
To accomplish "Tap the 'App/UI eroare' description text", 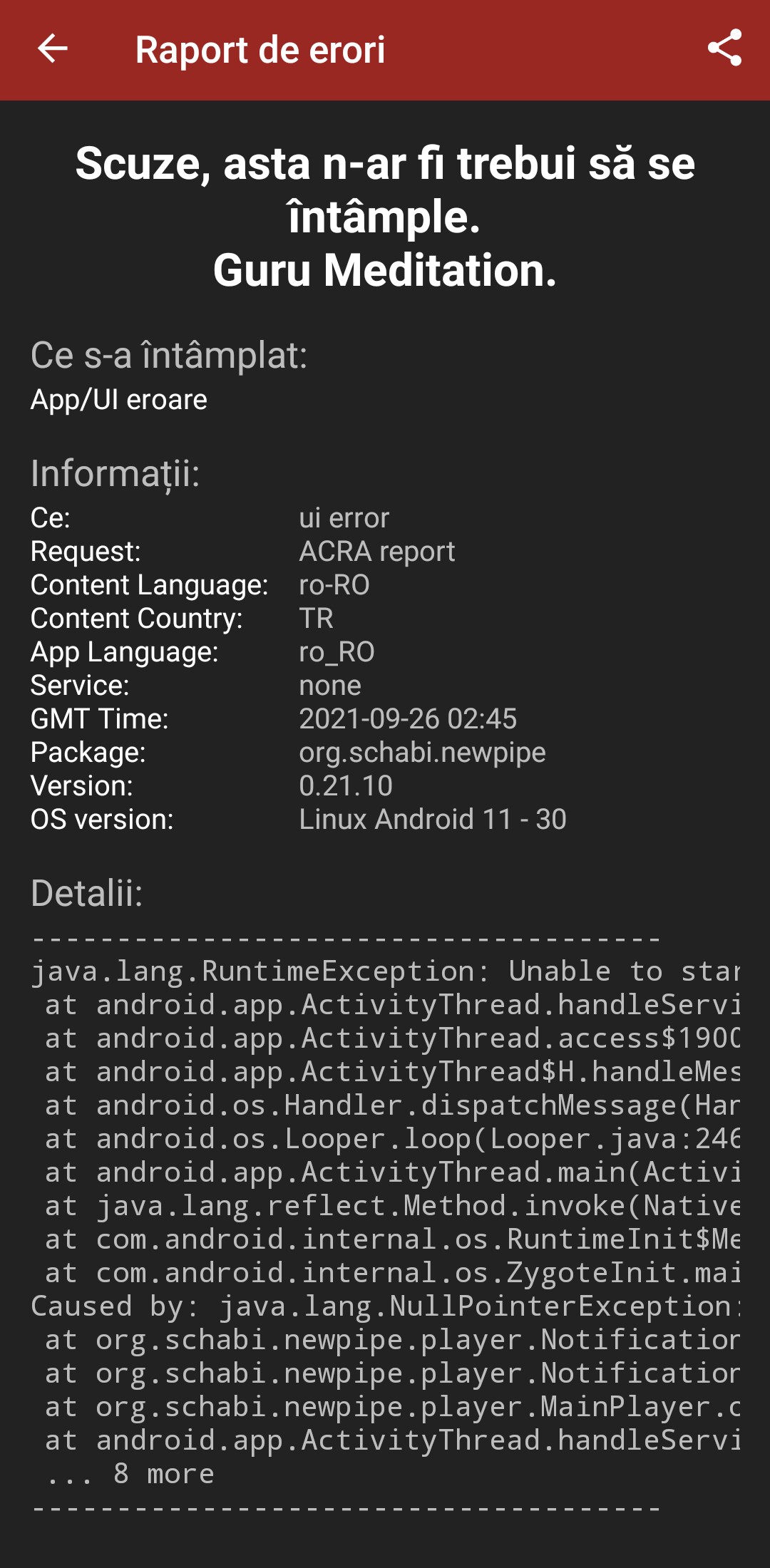I will (118, 400).
